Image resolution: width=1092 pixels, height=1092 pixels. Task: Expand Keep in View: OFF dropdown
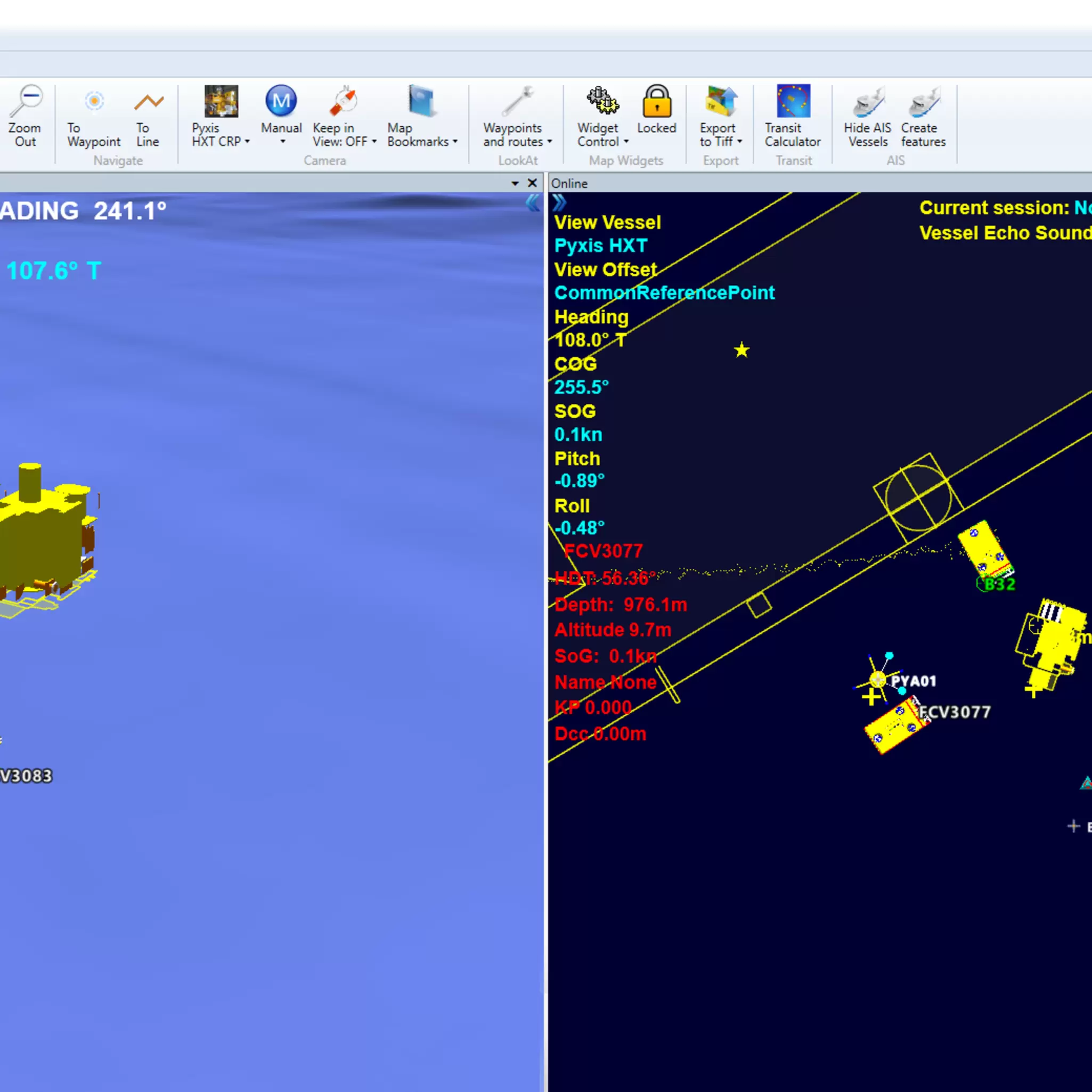373,141
